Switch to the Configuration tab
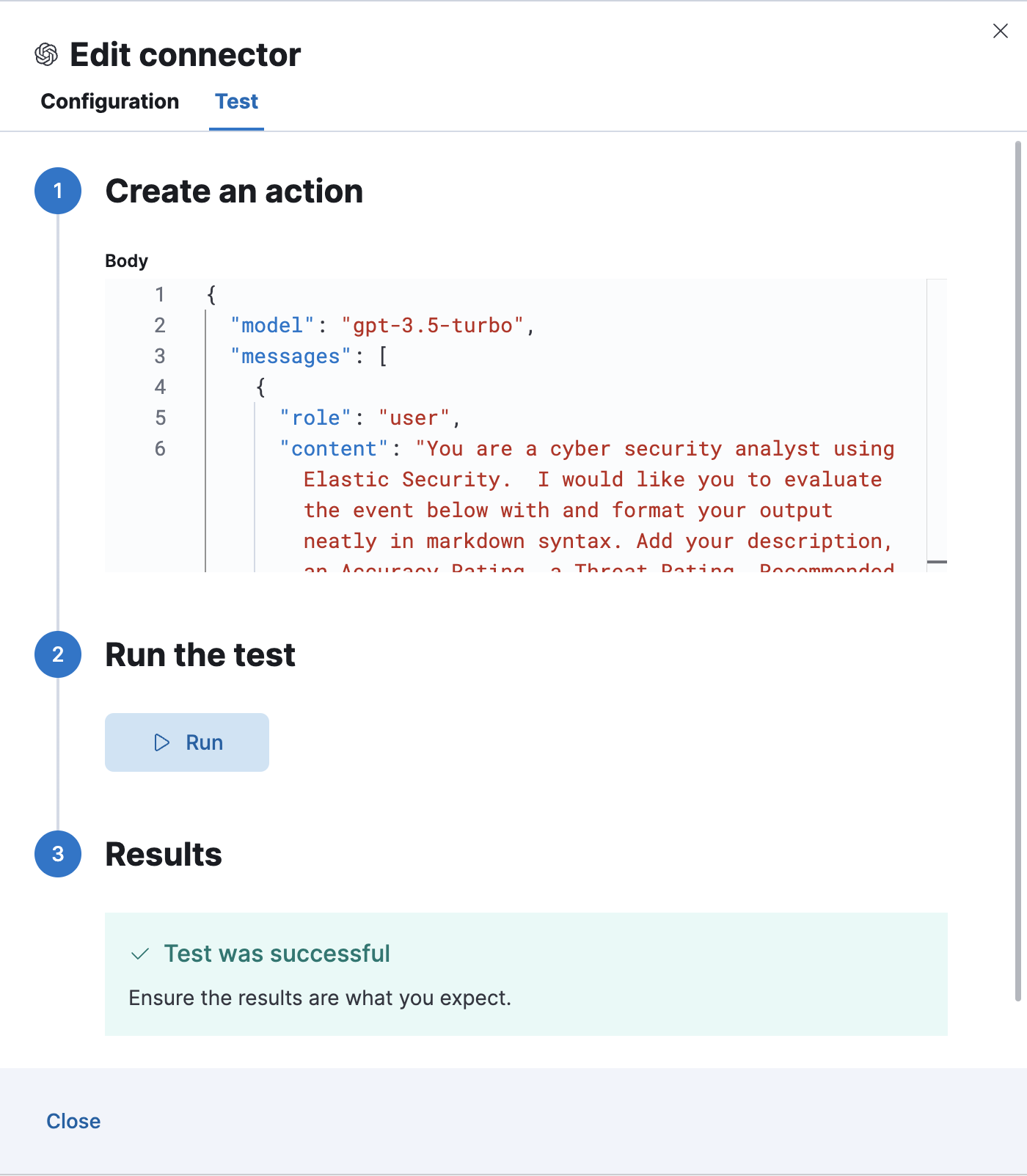1027x1176 pixels. click(x=110, y=101)
